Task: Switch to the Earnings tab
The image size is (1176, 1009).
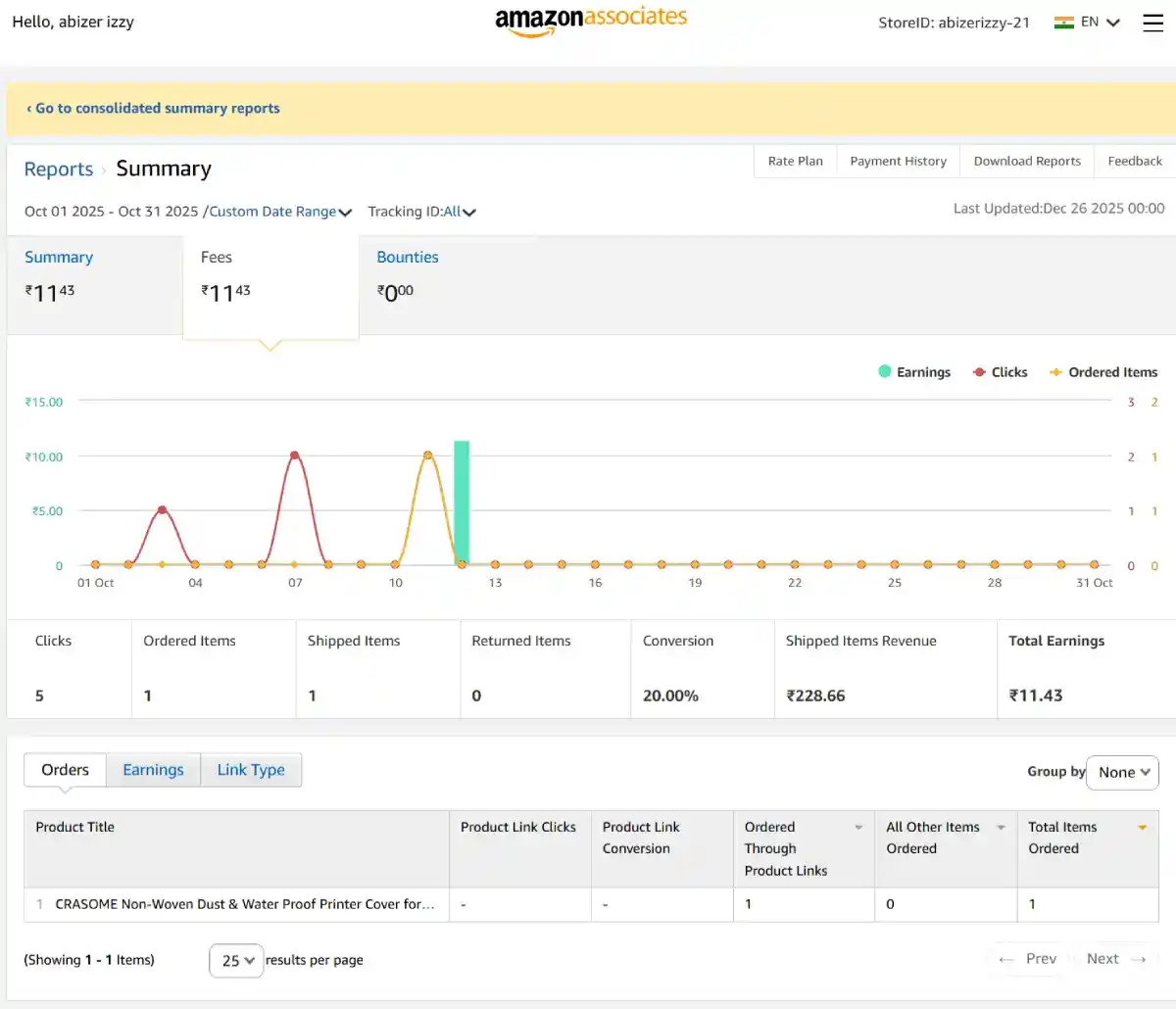Action: 153,770
